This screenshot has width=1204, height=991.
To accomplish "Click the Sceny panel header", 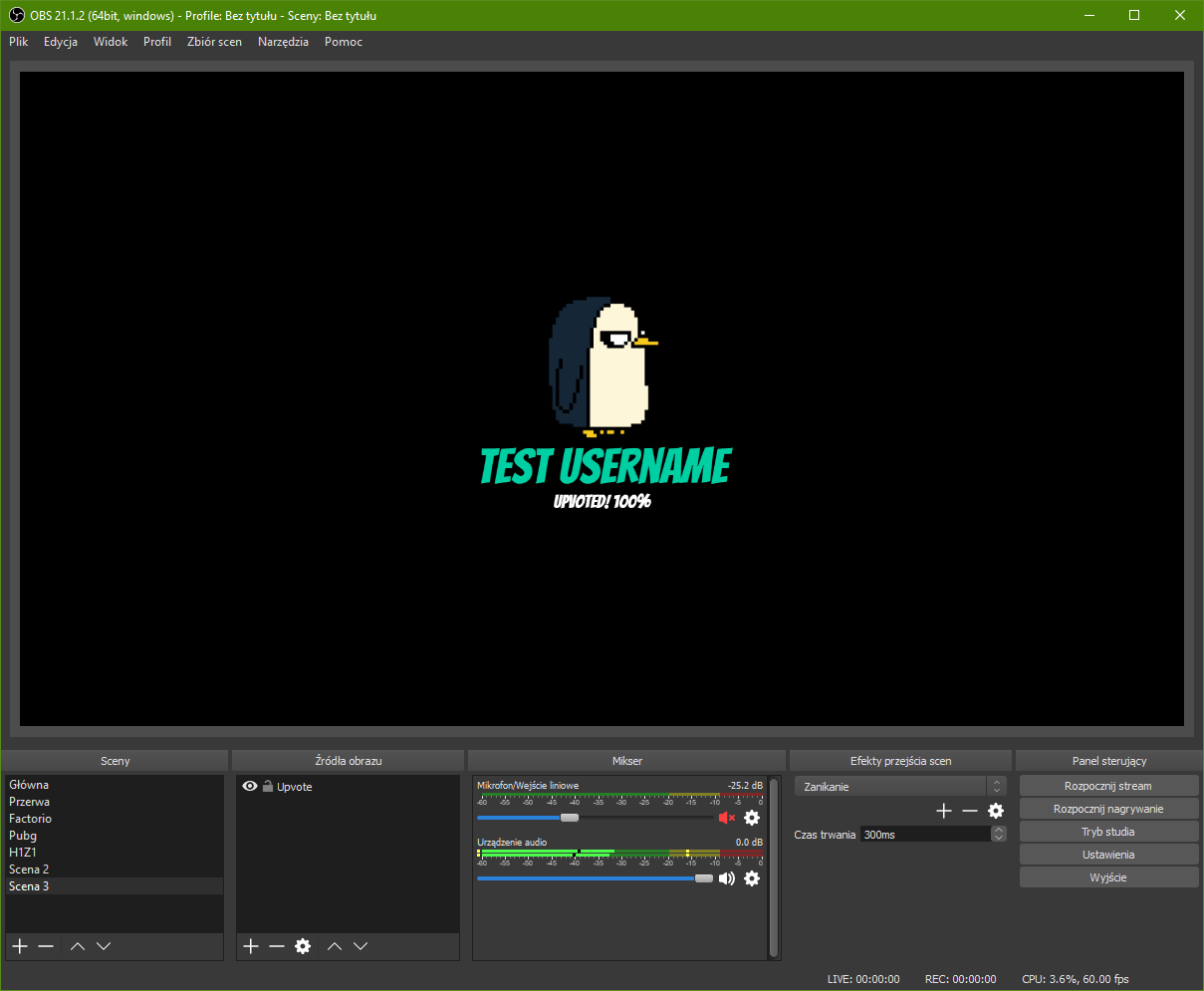I will 116,761.
